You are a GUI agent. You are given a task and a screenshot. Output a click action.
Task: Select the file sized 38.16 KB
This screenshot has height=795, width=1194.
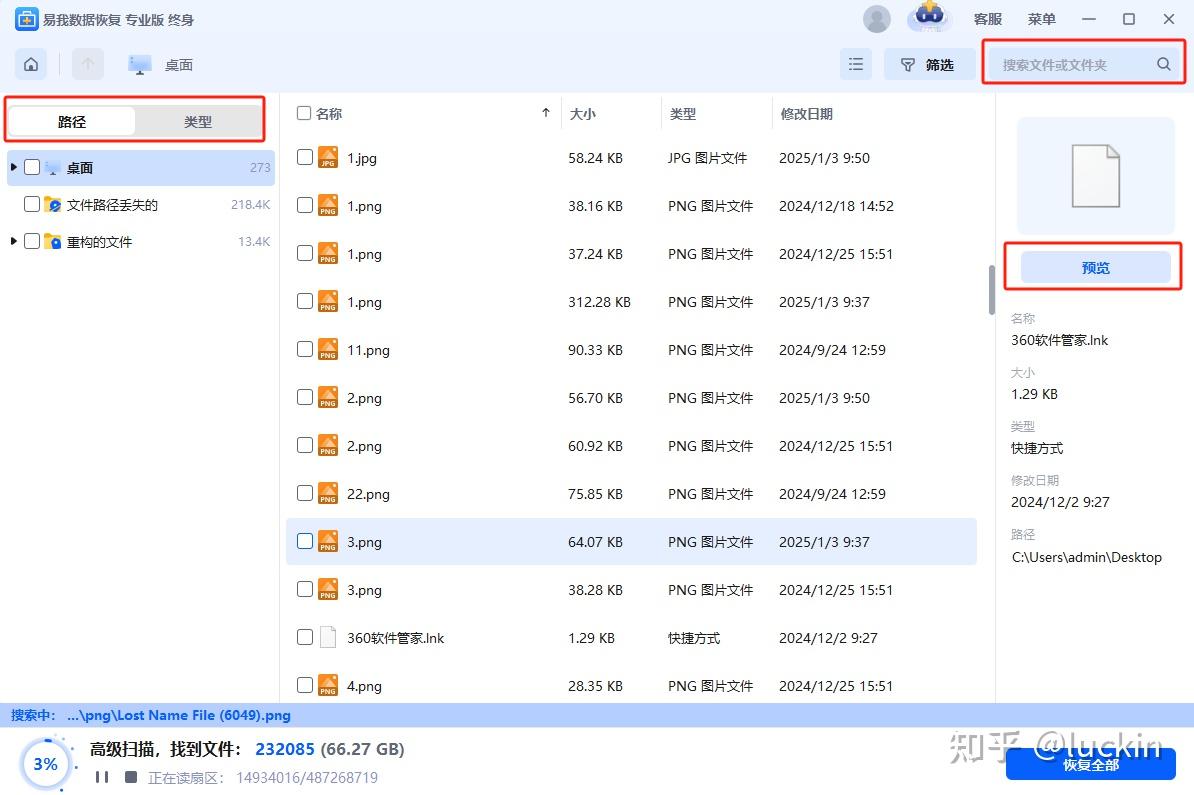631,206
